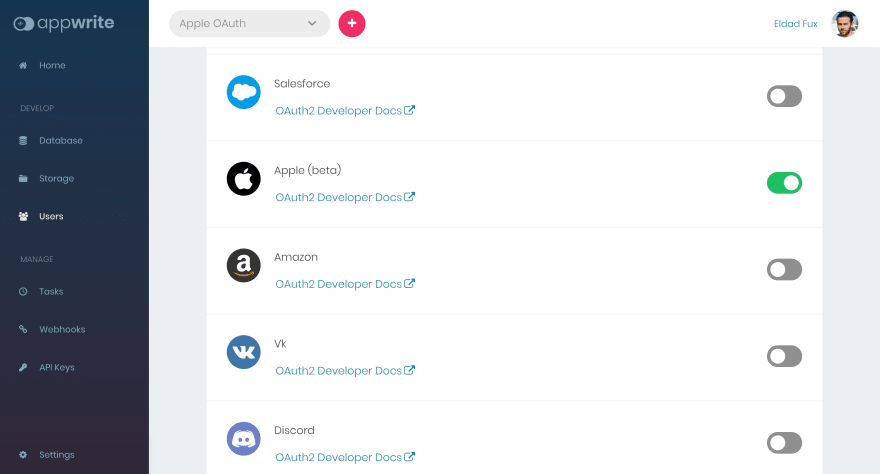880x474 pixels.
Task: Open the Webhooks page
Action: (62, 329)
